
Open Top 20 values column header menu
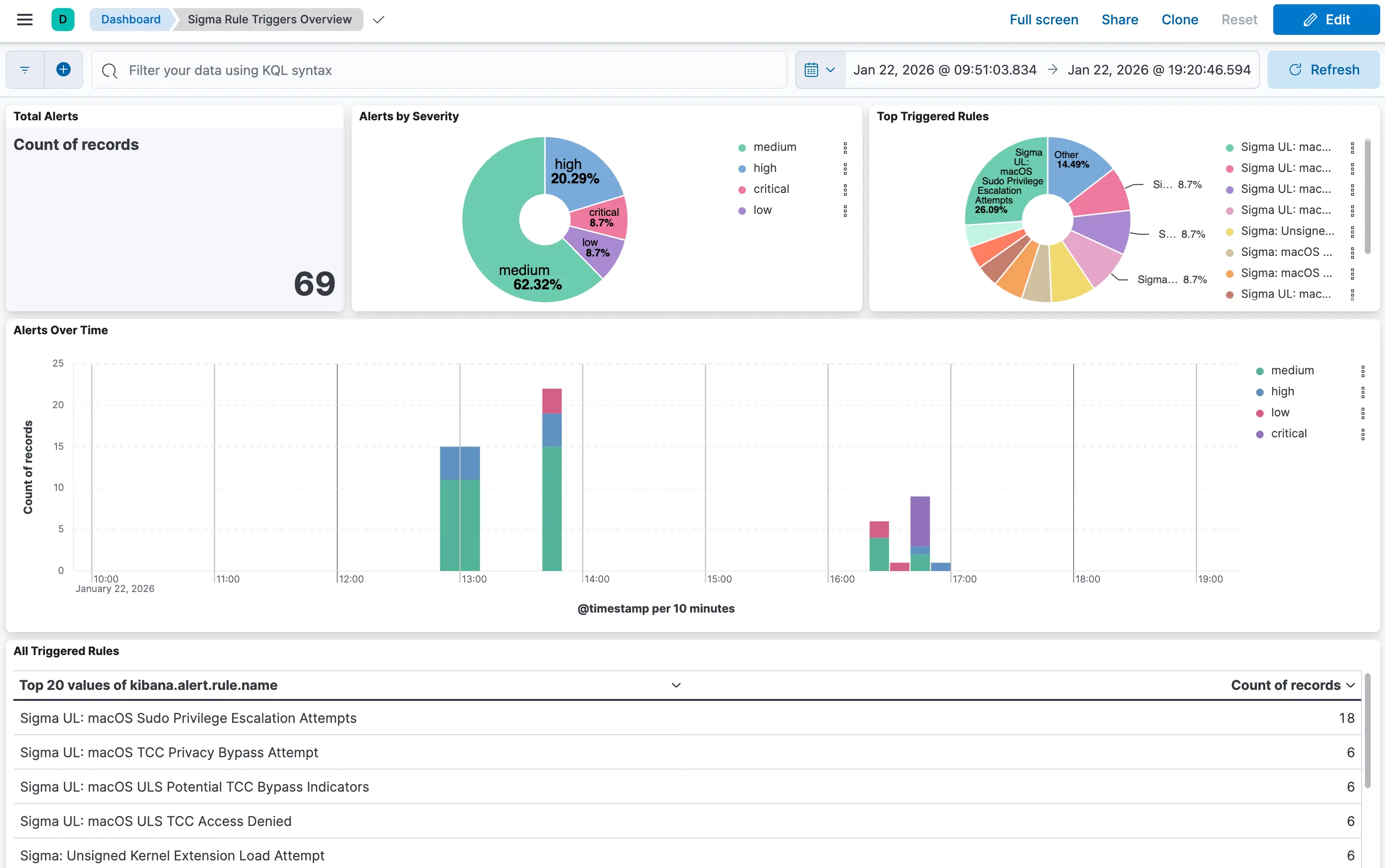pyautogui.click(x=676, y=686)
